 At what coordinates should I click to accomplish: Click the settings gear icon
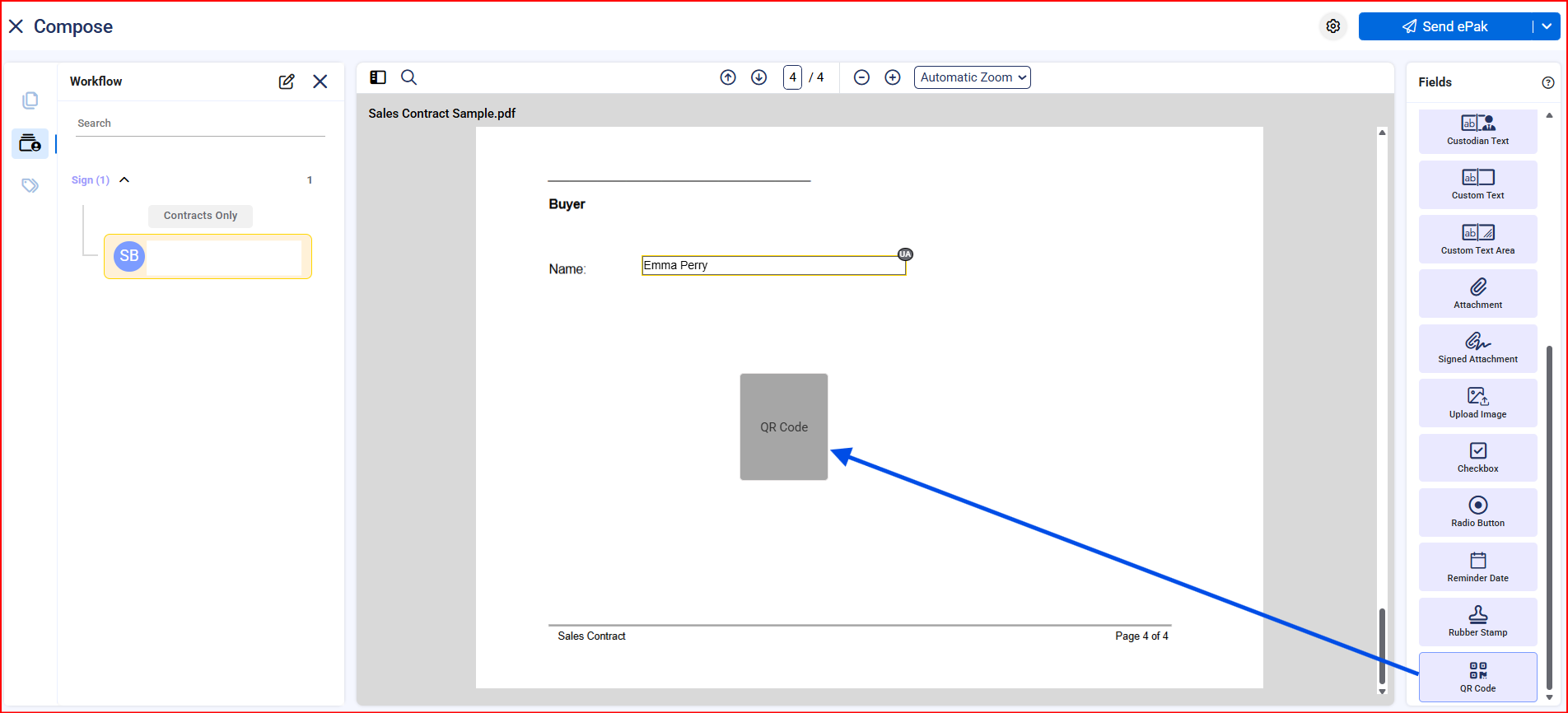coord(1332,26)
